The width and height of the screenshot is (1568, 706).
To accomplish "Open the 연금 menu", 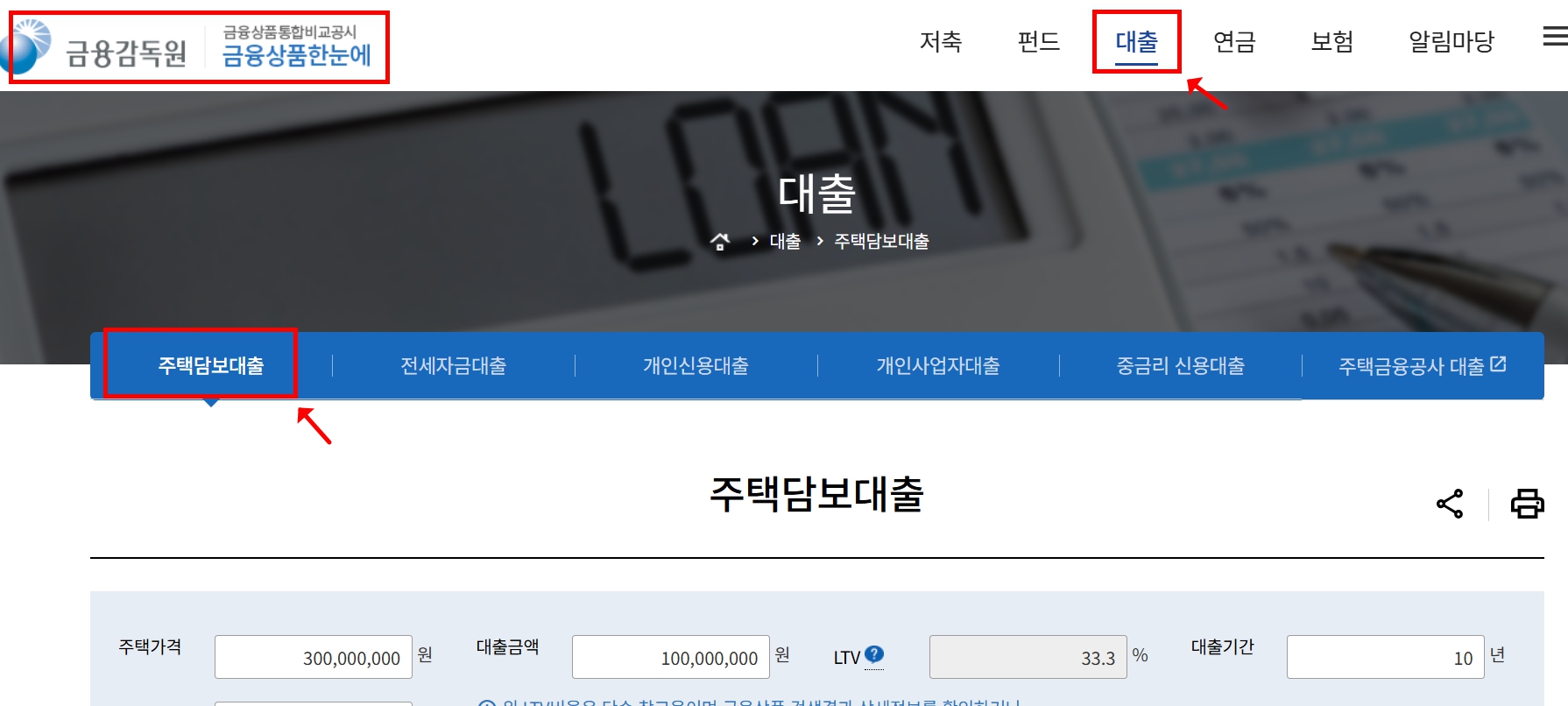I will click(x=1234, y=41).
